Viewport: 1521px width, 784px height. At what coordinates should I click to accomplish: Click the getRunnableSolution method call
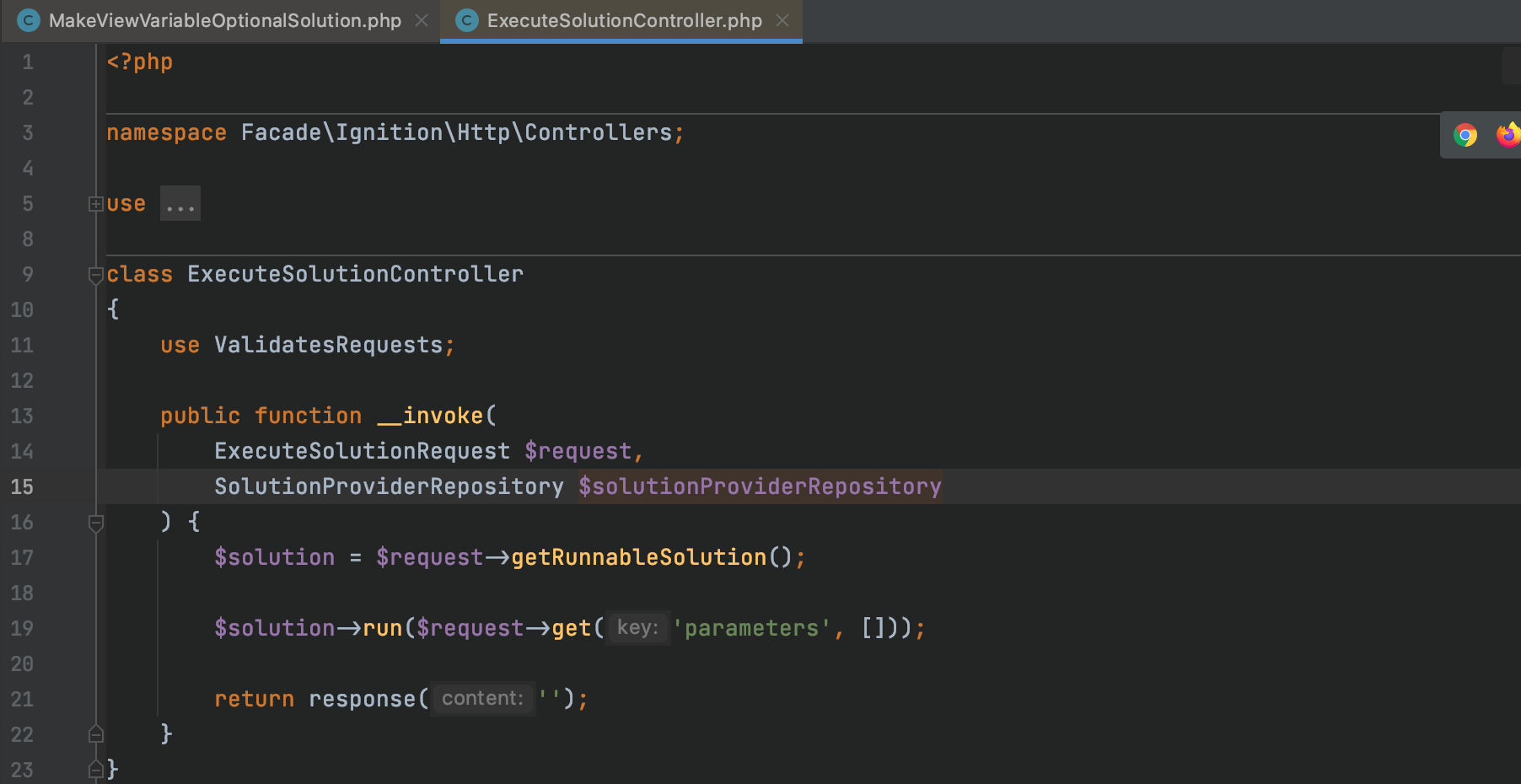(638, 558)
